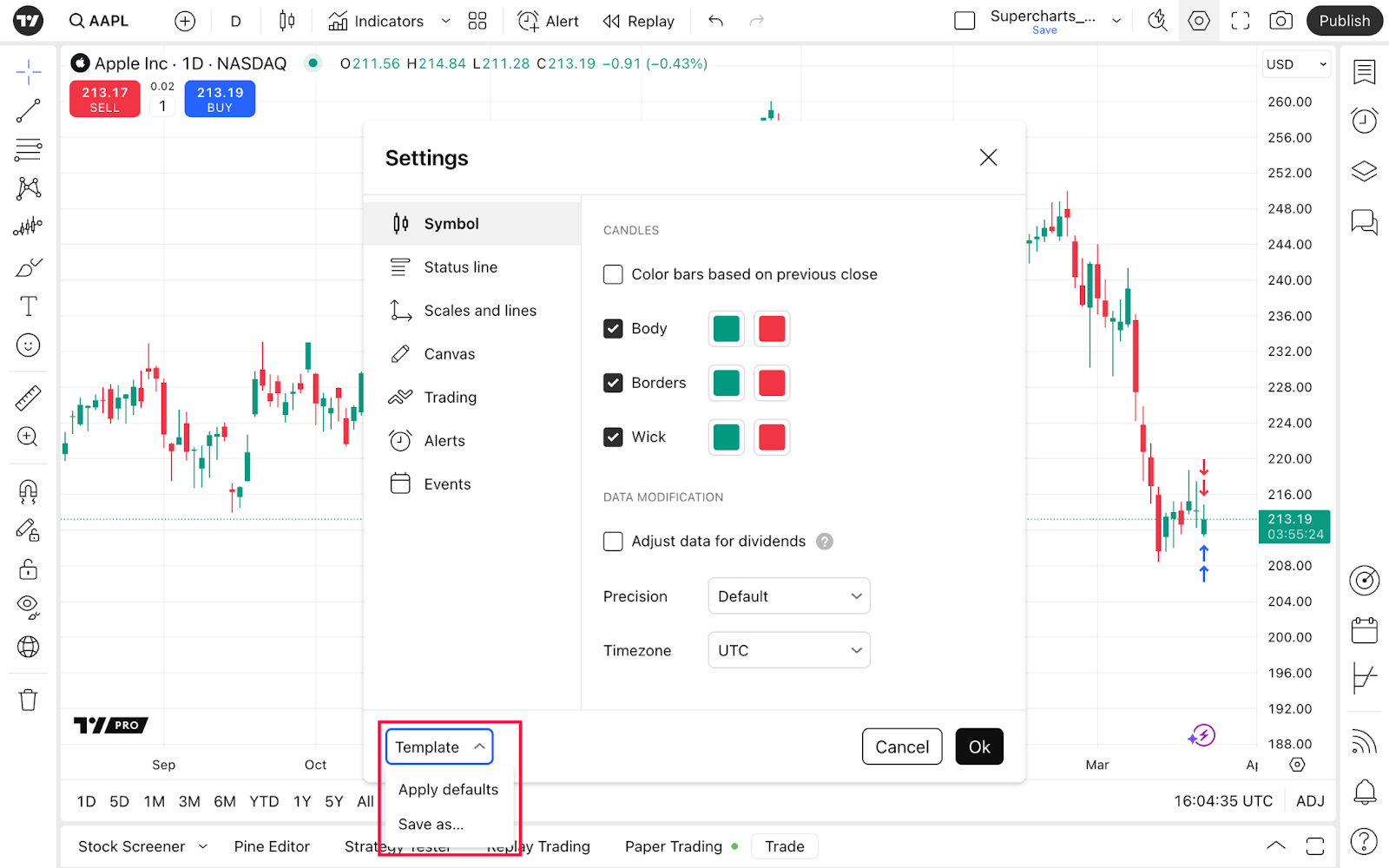This screenshot has width=1389, height=868.
Task: Open the help center question icon
Action: click(x=1365, y=841)
